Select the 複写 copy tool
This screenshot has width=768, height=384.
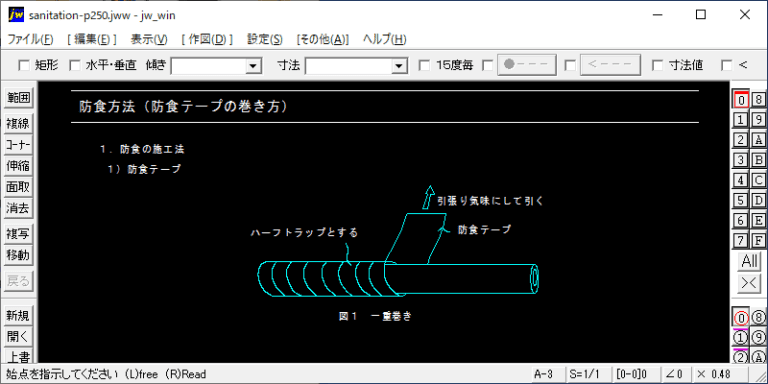(18, 234)
